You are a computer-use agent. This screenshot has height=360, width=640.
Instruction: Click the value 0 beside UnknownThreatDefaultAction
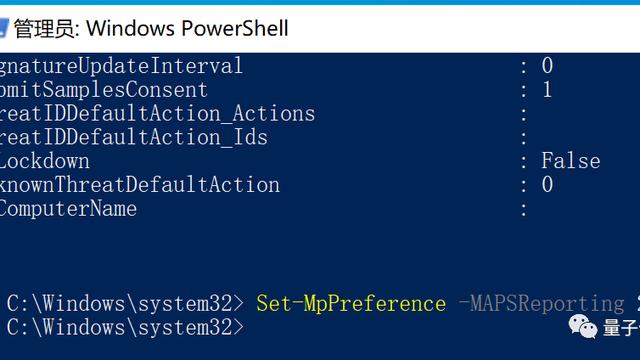pos(547,185)
